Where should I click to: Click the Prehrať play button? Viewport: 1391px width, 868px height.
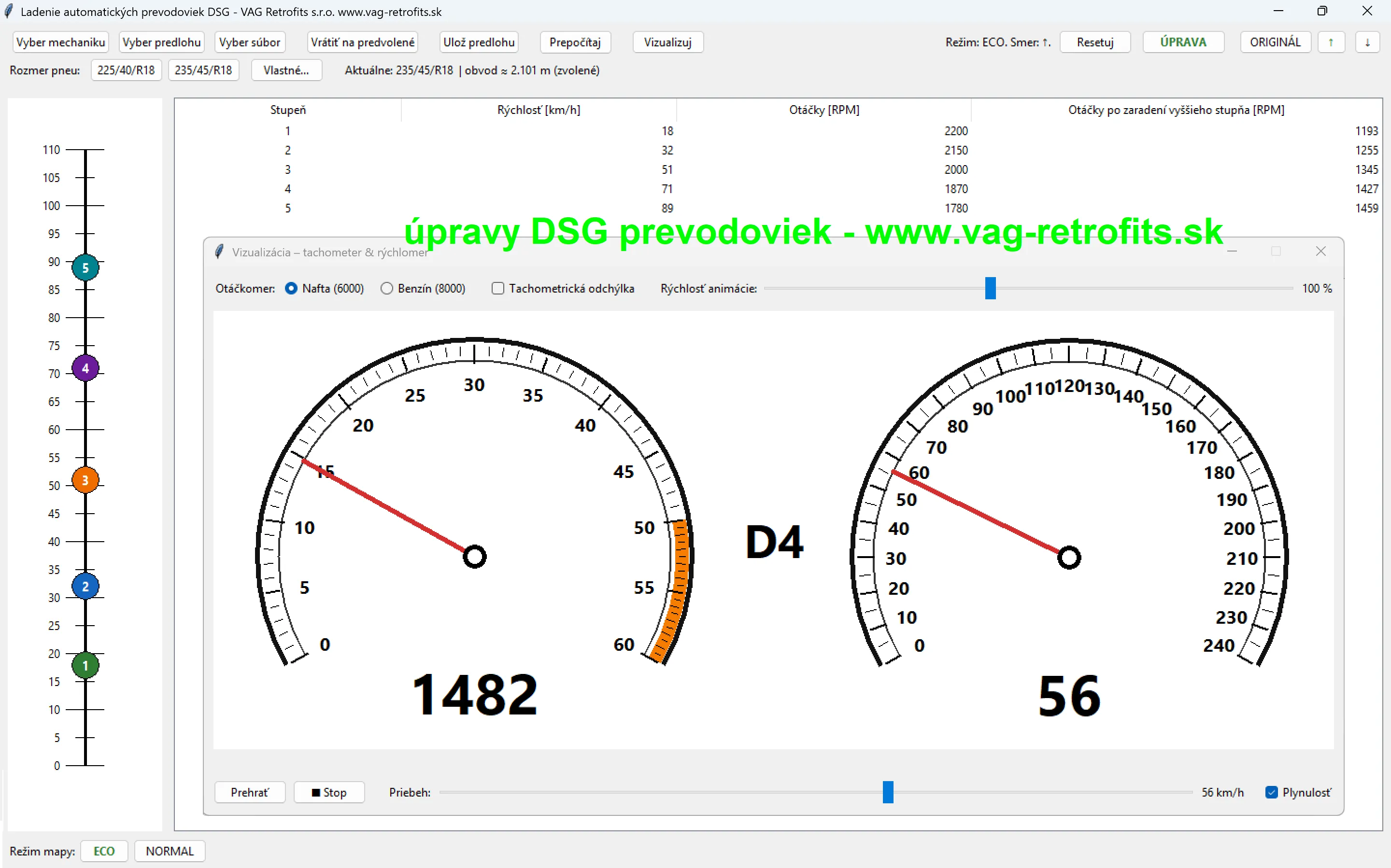coord(250,792)
